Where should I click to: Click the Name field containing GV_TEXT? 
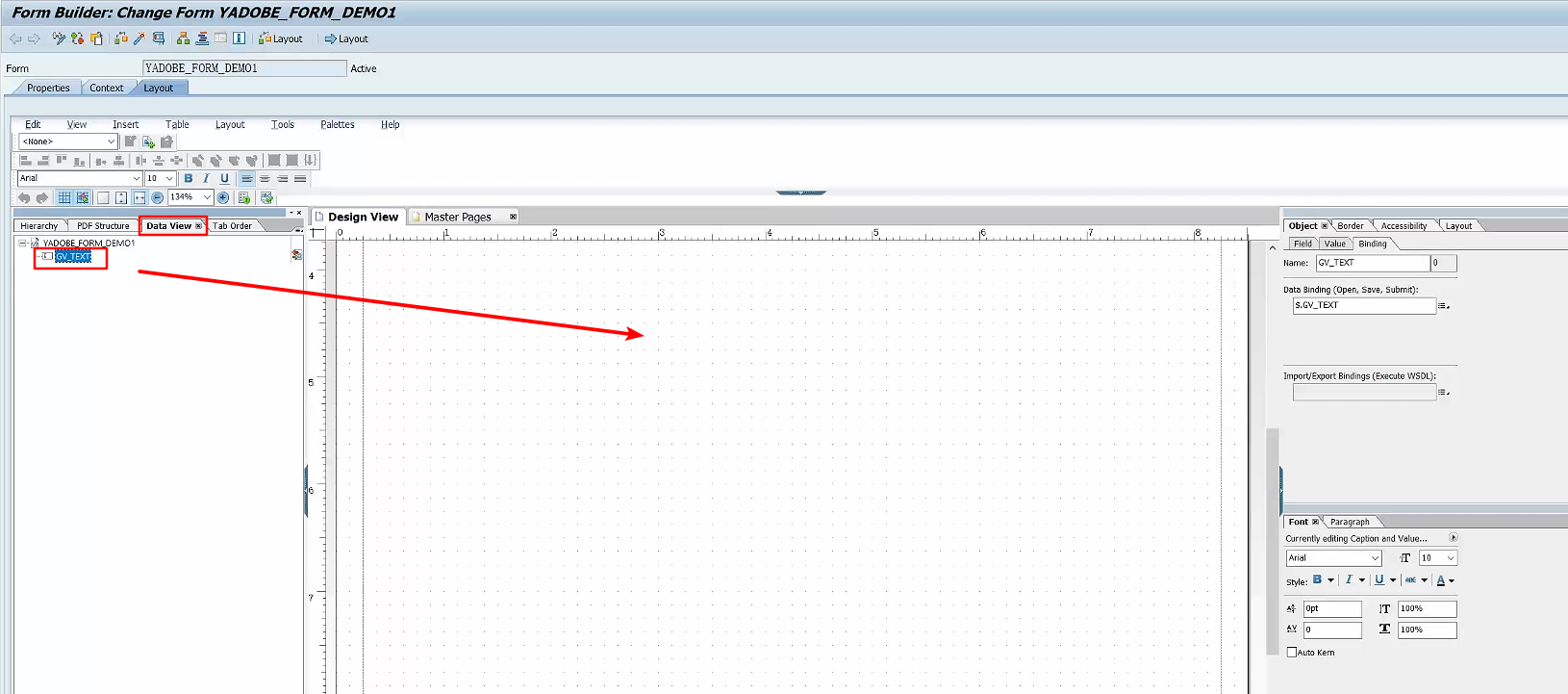(1373, 263)
